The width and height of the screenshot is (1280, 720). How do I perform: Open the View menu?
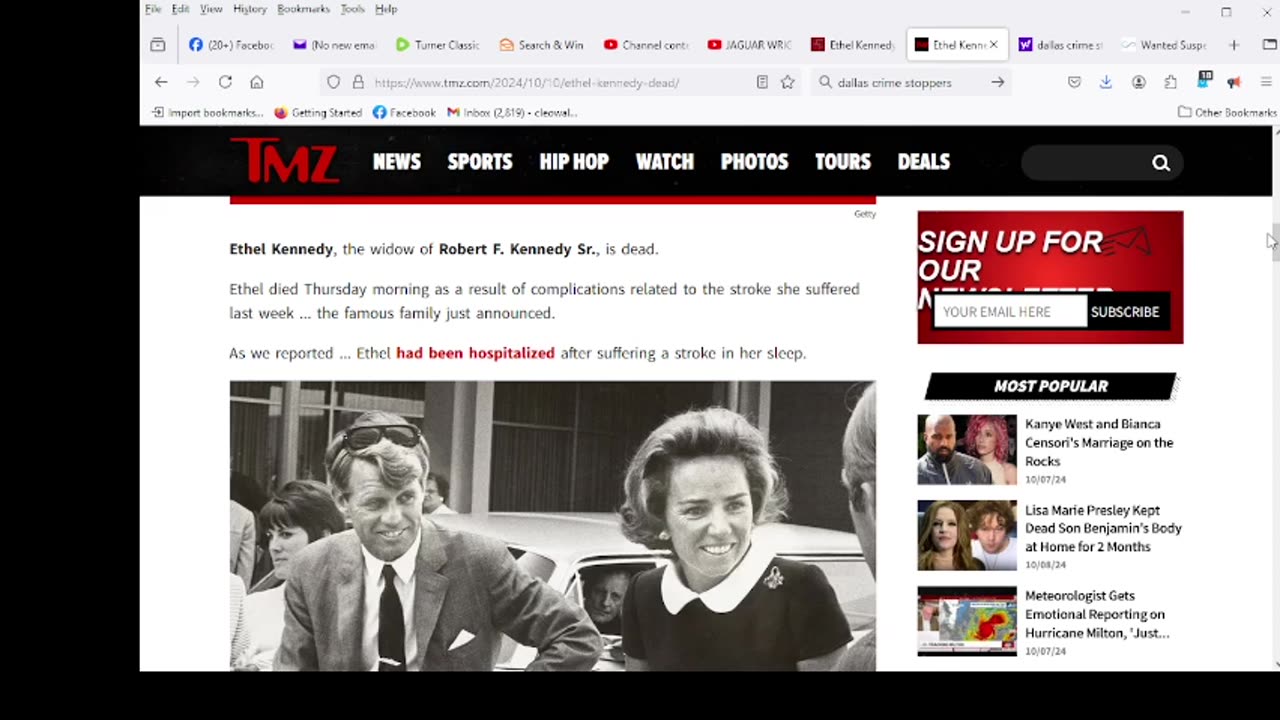(211, 9)
